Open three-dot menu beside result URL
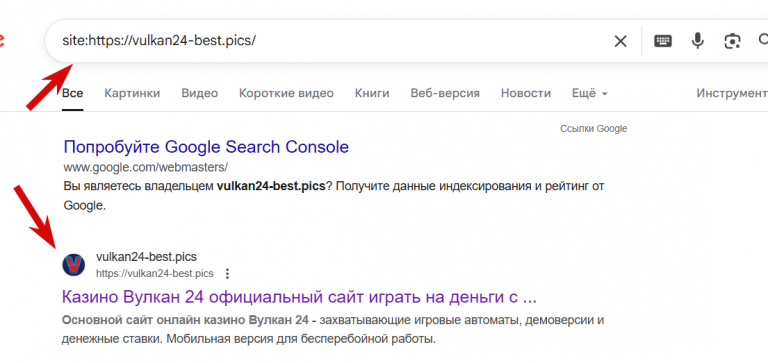The width and height of the screenshot is (768, 363). pyautogui.click(x=227, y=273)
